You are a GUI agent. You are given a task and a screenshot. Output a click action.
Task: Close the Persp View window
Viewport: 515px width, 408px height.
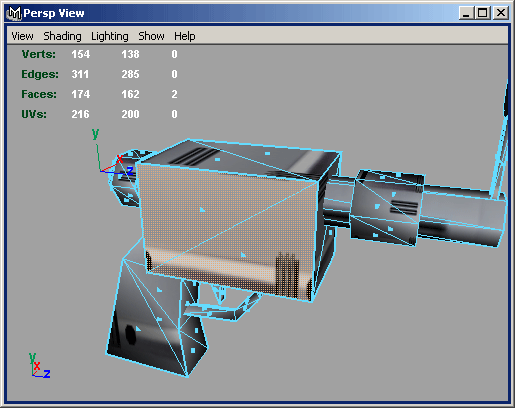tap(501, 13)
